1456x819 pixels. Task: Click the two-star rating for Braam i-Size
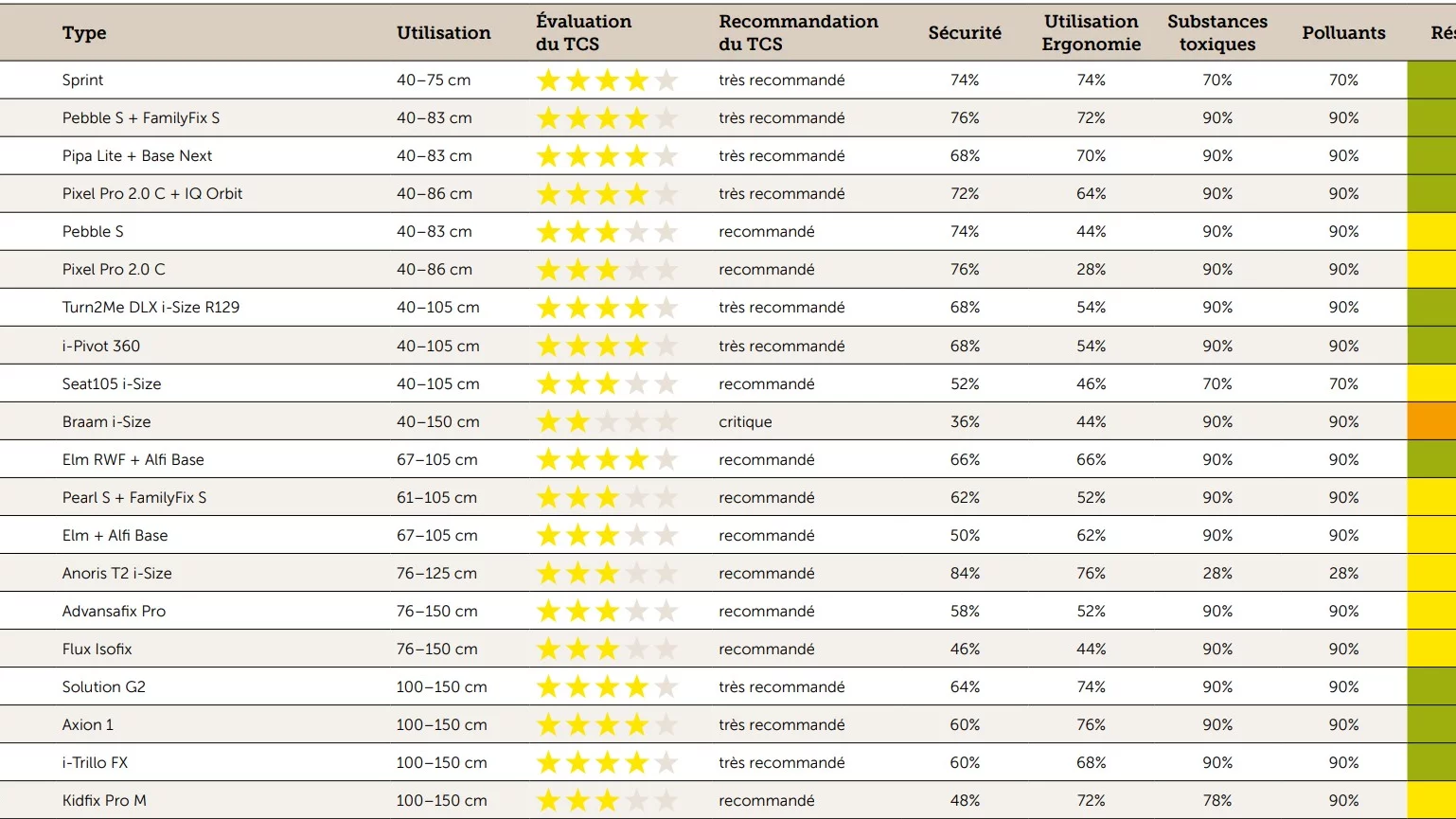click(607, 421)
